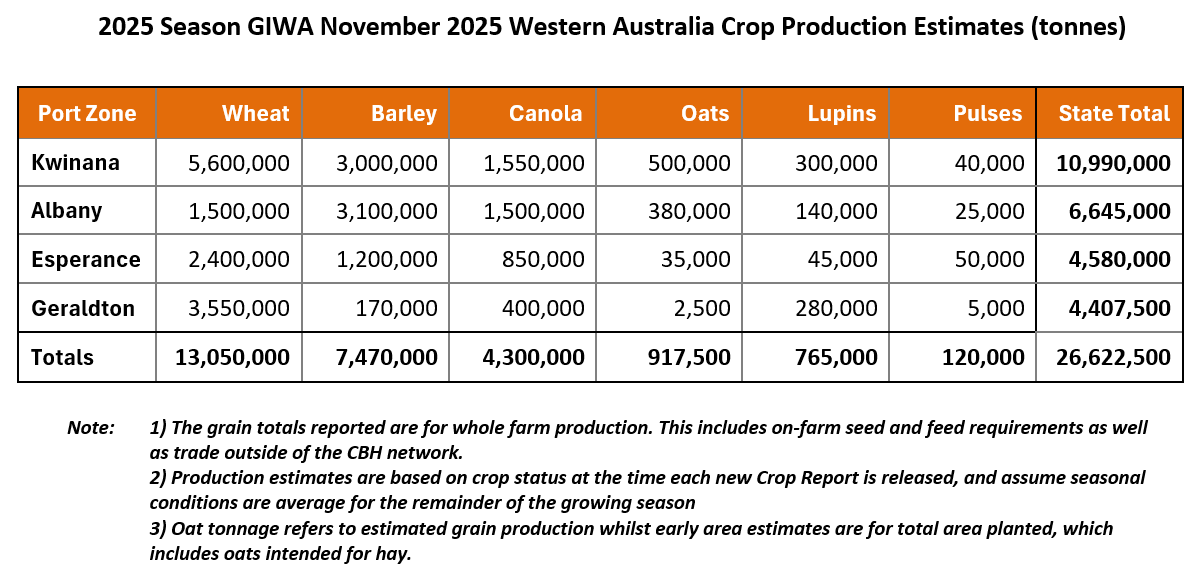1201x580 pixels.
Task: Click the Pulses column header
Action: (988, 113)
